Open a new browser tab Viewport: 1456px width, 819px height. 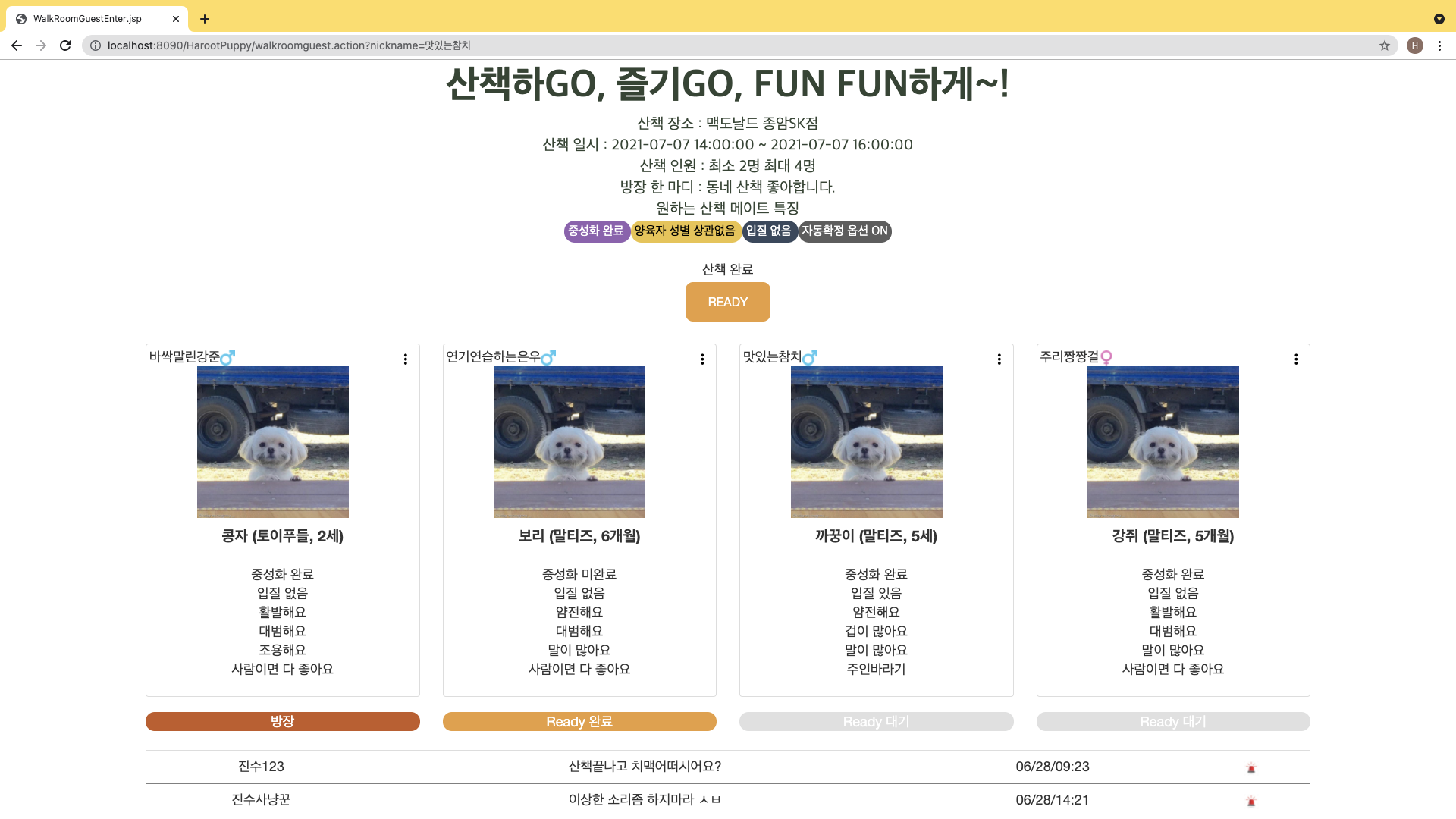(x=205, y=19)
